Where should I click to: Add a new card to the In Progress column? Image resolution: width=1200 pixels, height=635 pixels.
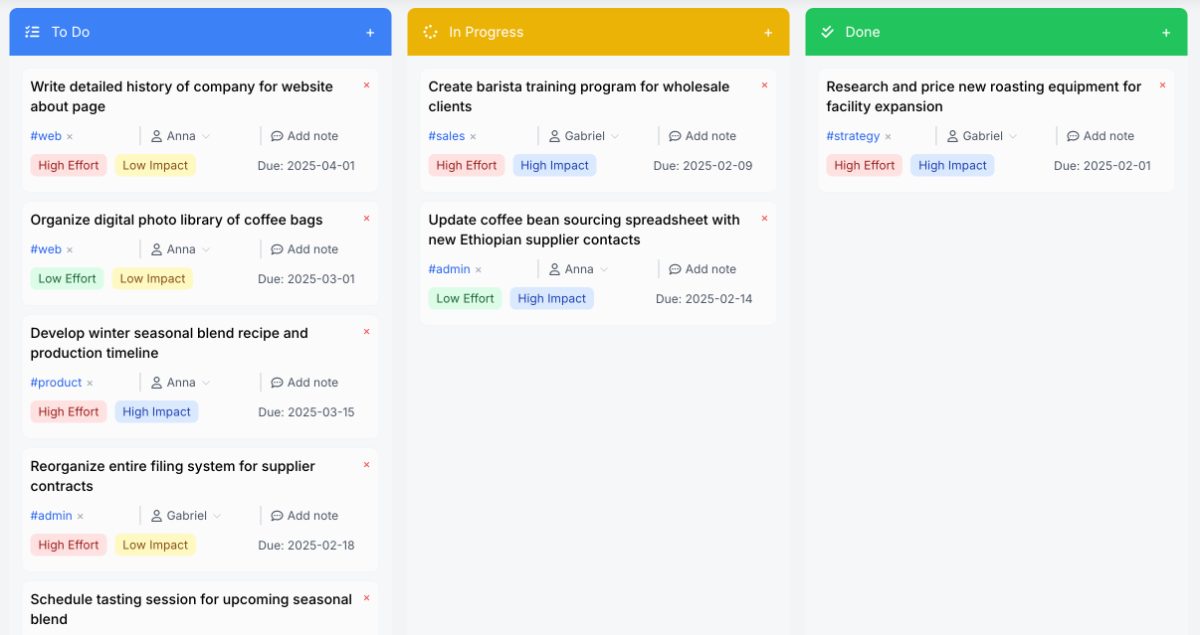coord(768,33)
